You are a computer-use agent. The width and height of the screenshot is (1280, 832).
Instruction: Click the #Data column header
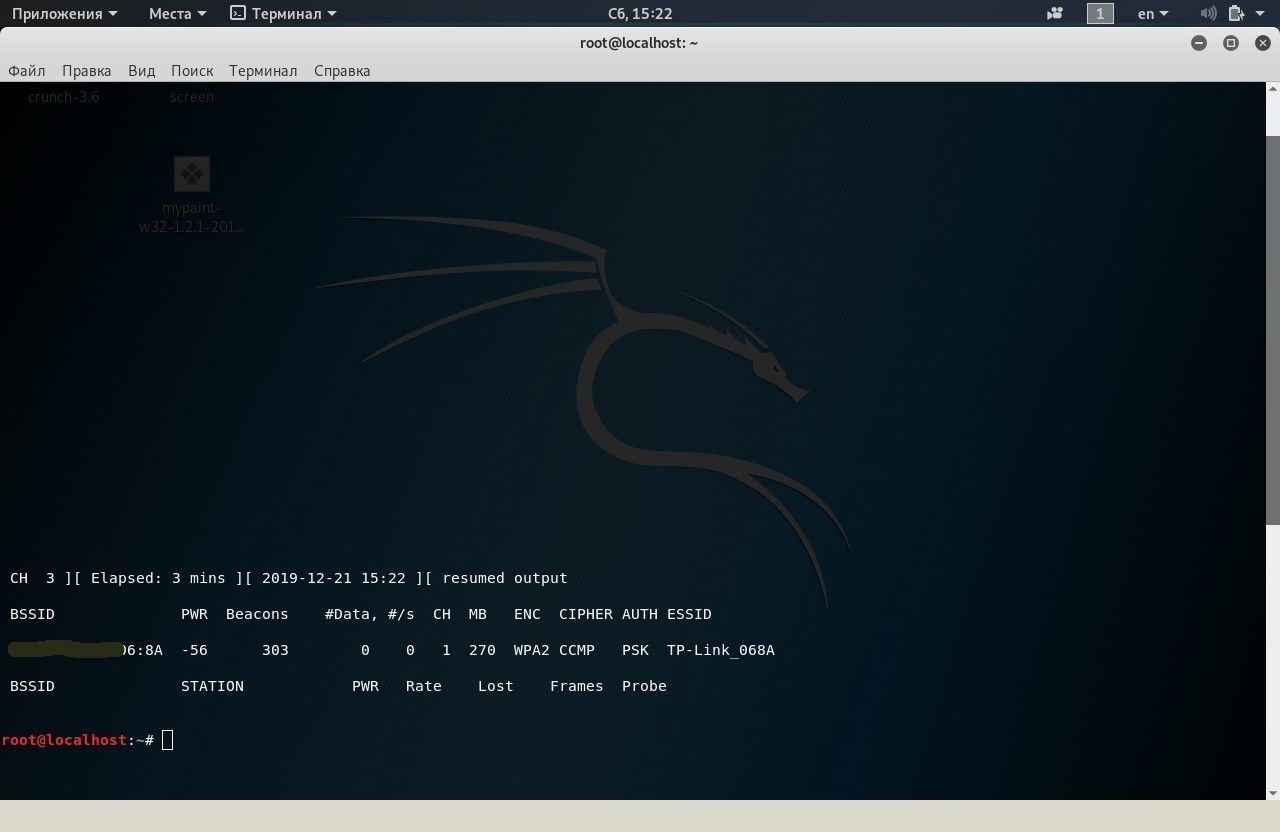point(351,614)
